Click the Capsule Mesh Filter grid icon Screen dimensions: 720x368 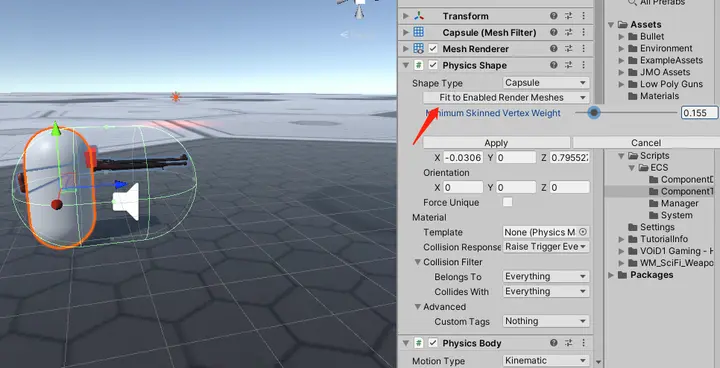point(419,32)
